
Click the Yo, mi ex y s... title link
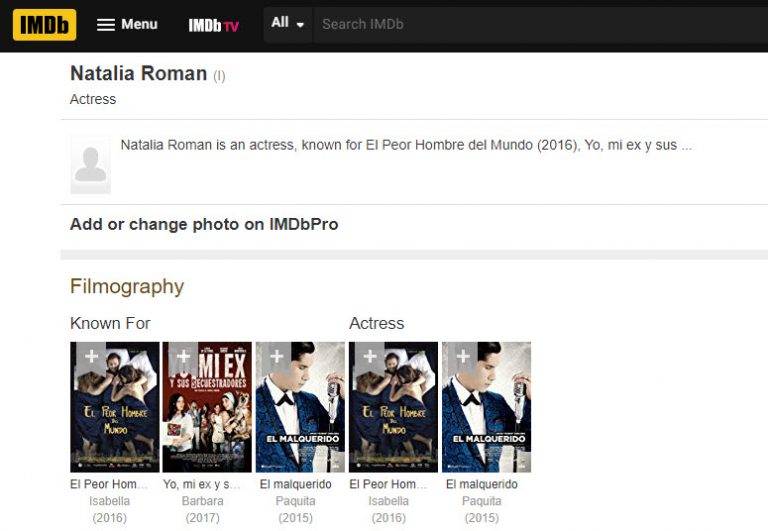pyautogui.click(x=201, y=484)
